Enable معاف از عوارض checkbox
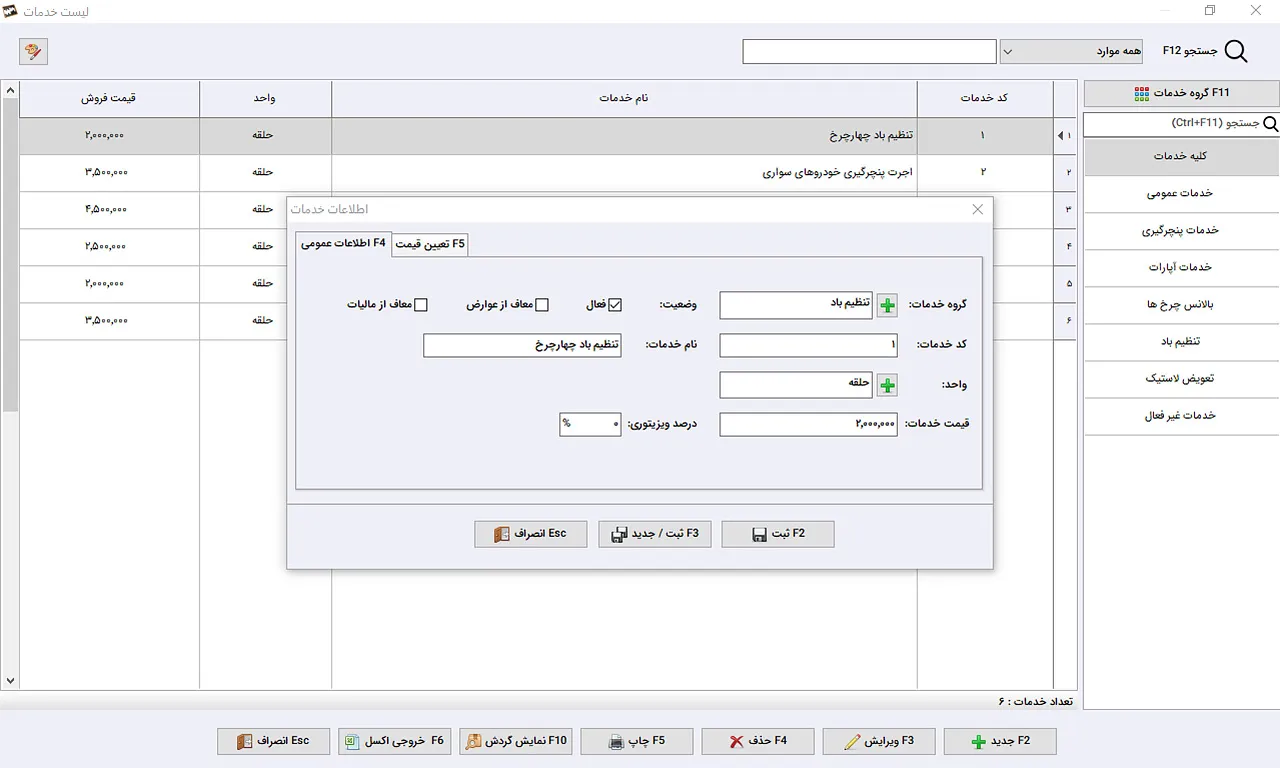The height and width of the screenshot is (768, 1280). (542, 305)
